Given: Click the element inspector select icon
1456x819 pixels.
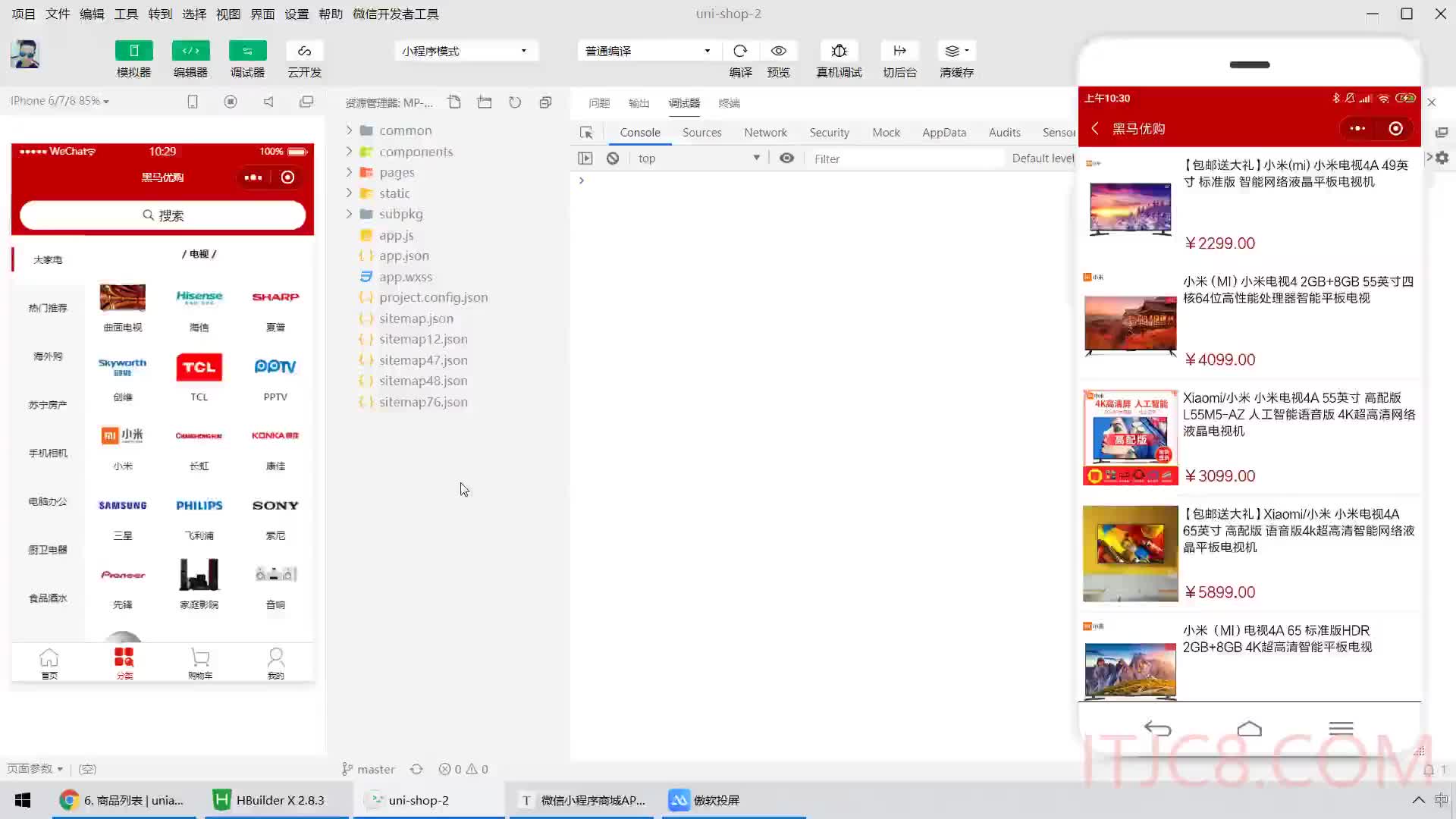Looking at the screenshot, I should click(586, 132).
